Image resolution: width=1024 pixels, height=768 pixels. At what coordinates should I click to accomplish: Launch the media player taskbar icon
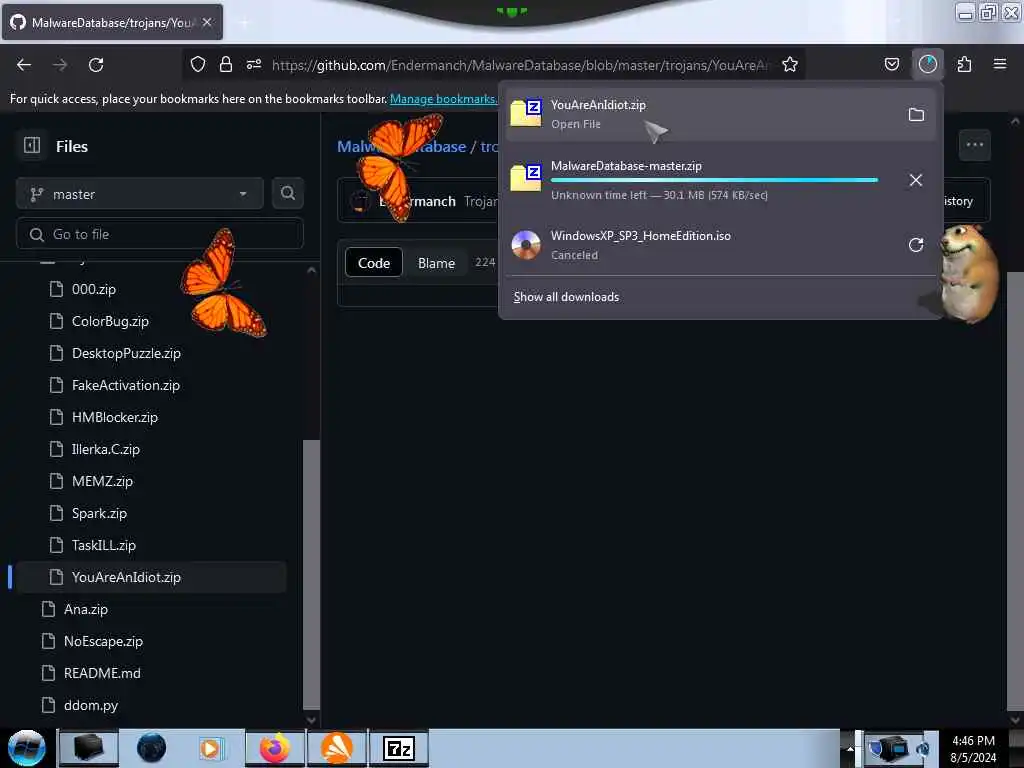pos(210,748)
